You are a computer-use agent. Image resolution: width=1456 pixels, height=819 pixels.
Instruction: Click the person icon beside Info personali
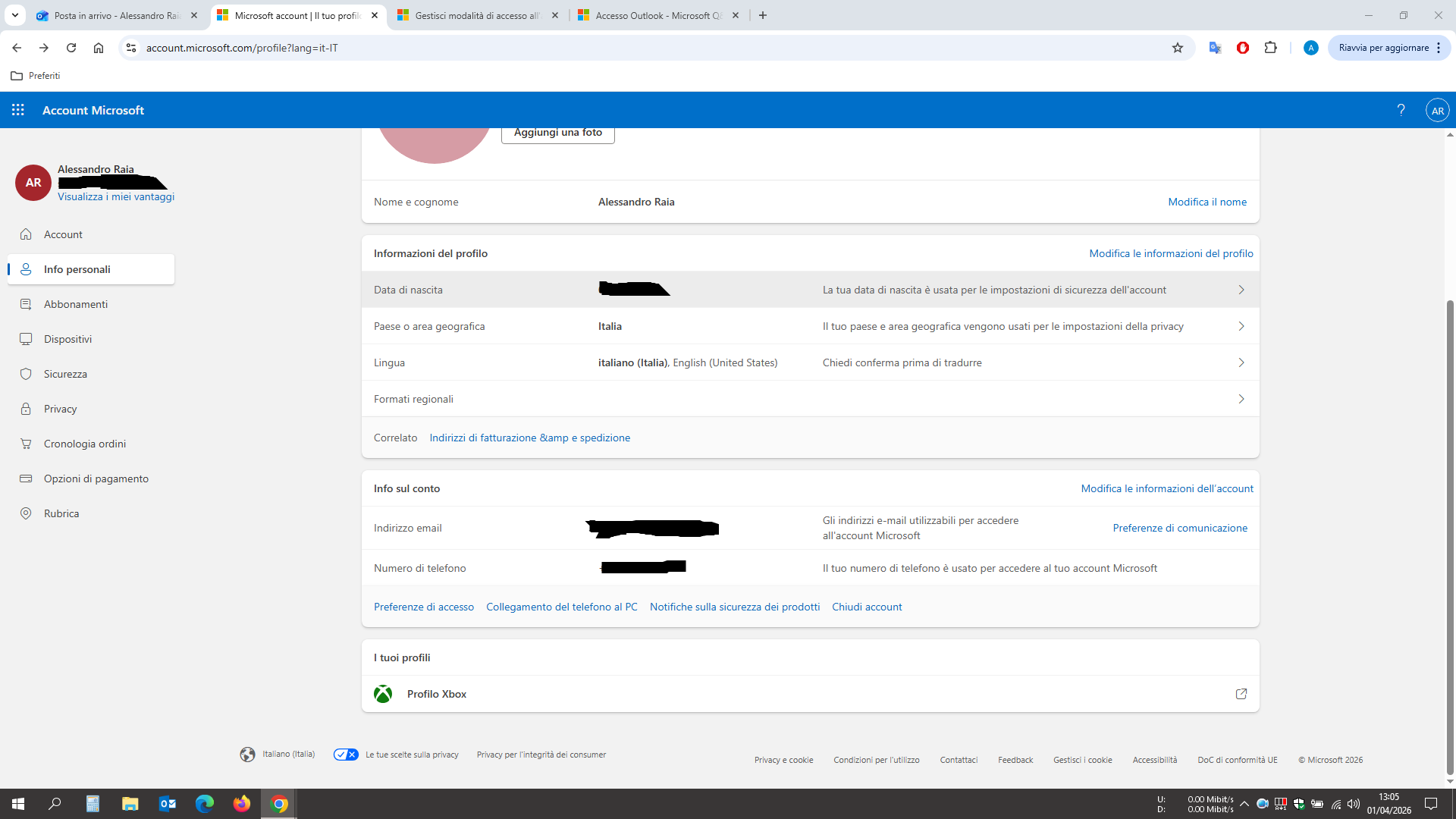[26, 269]
